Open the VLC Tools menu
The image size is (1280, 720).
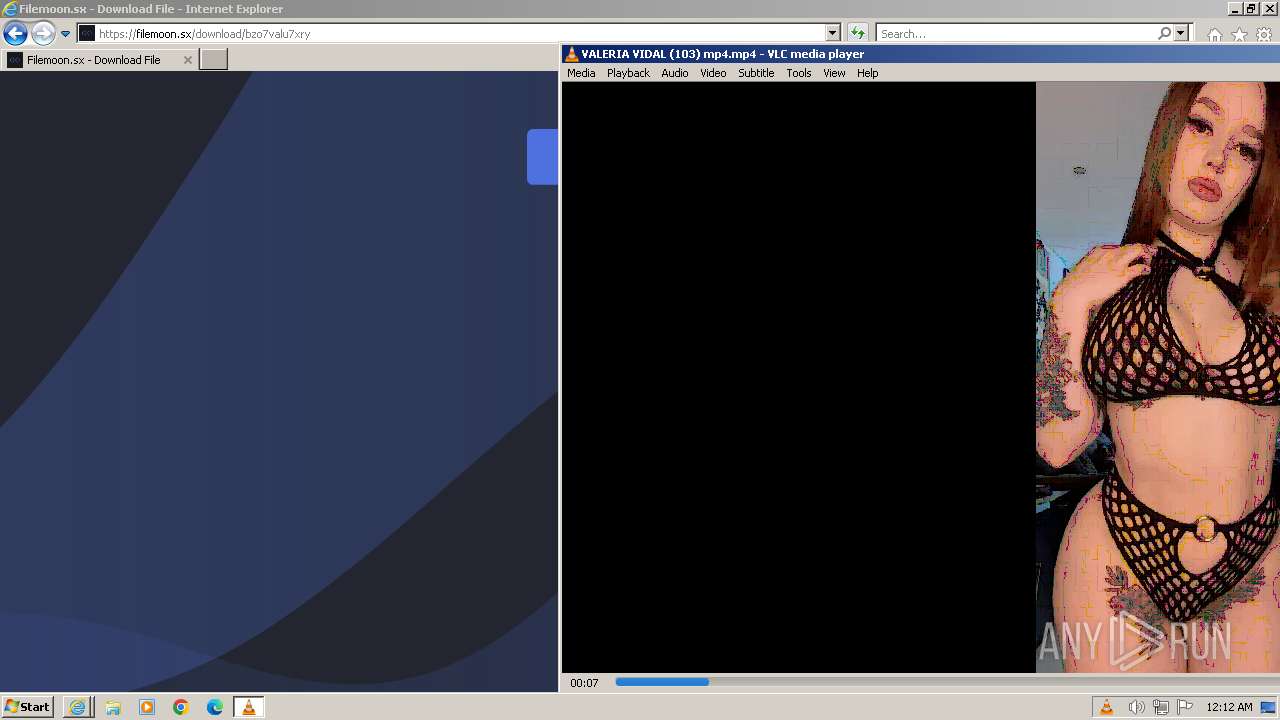(798, 73)
